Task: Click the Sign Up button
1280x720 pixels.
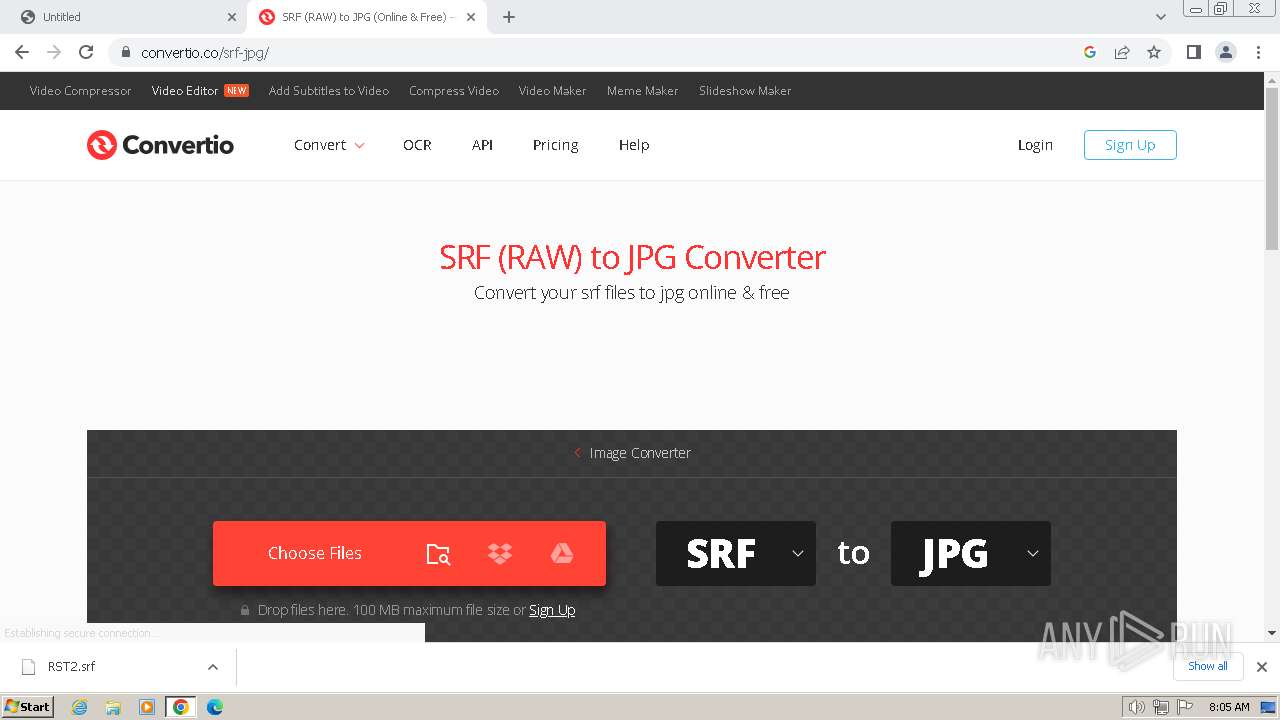Action: (x=1130, y=145)
